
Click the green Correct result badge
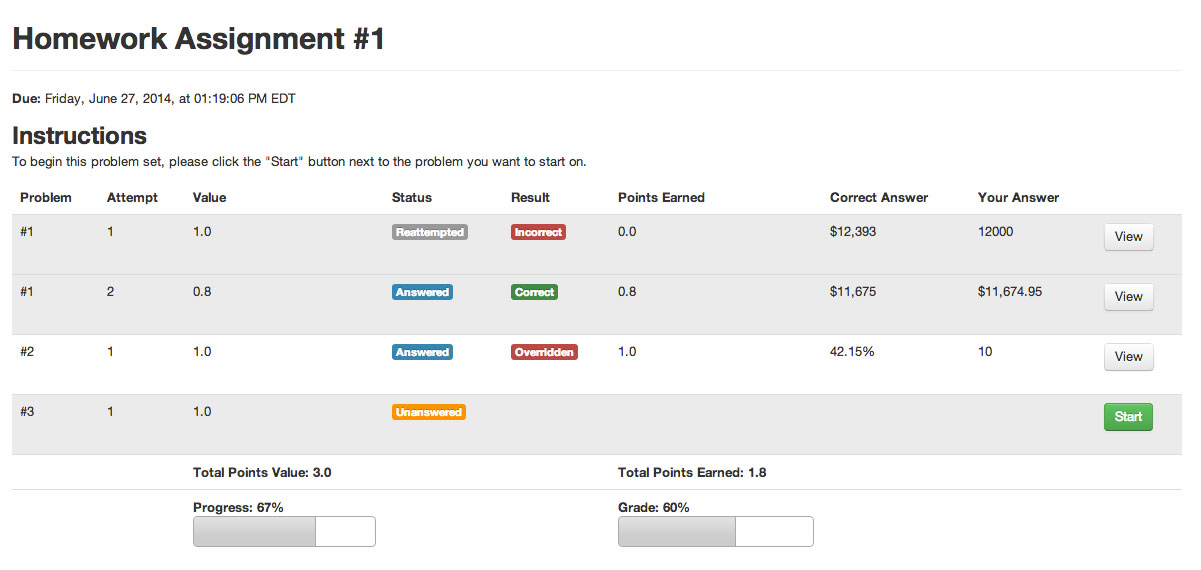tap(534, 292)
